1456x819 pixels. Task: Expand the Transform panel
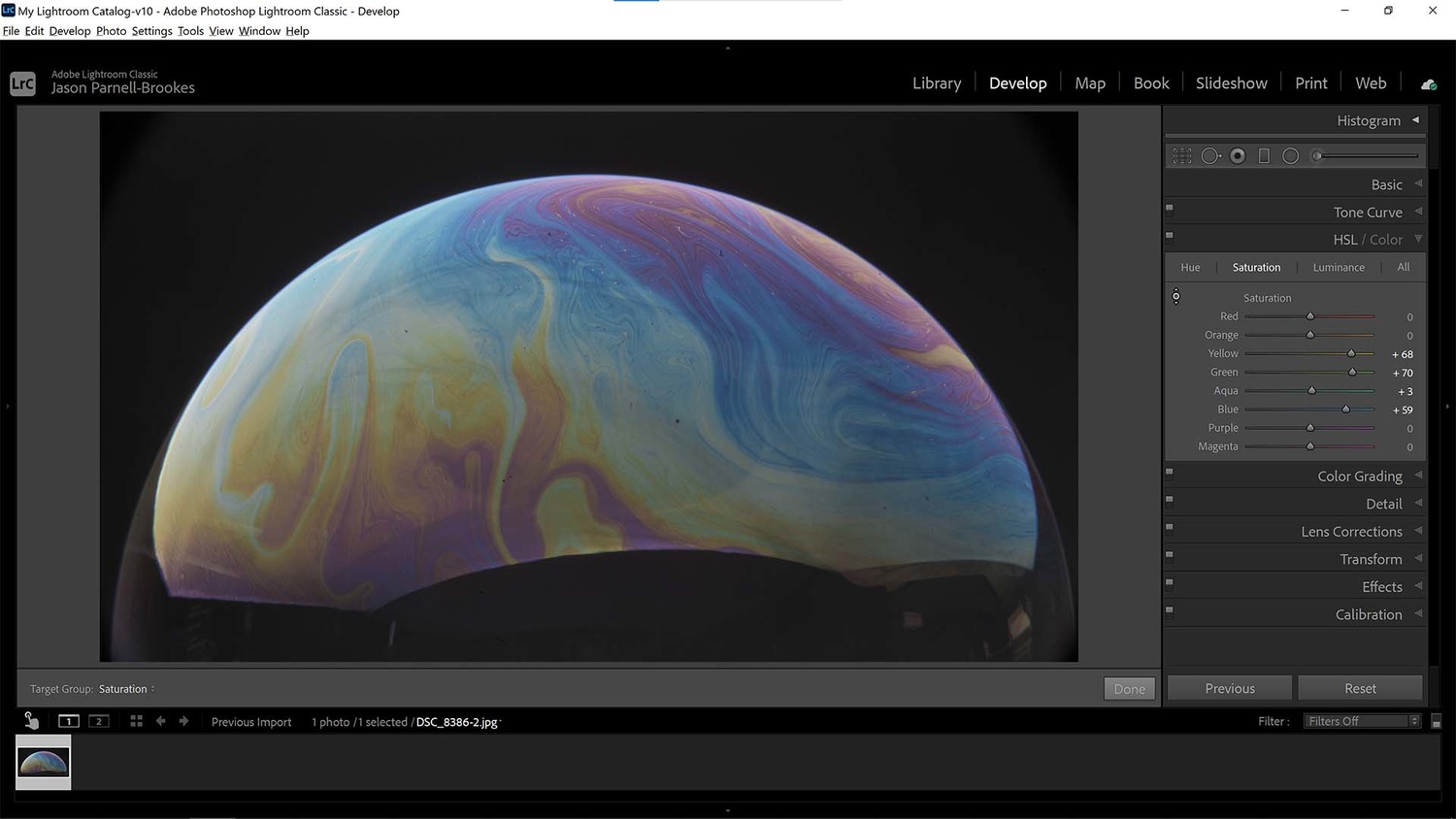click(1418, 558)
